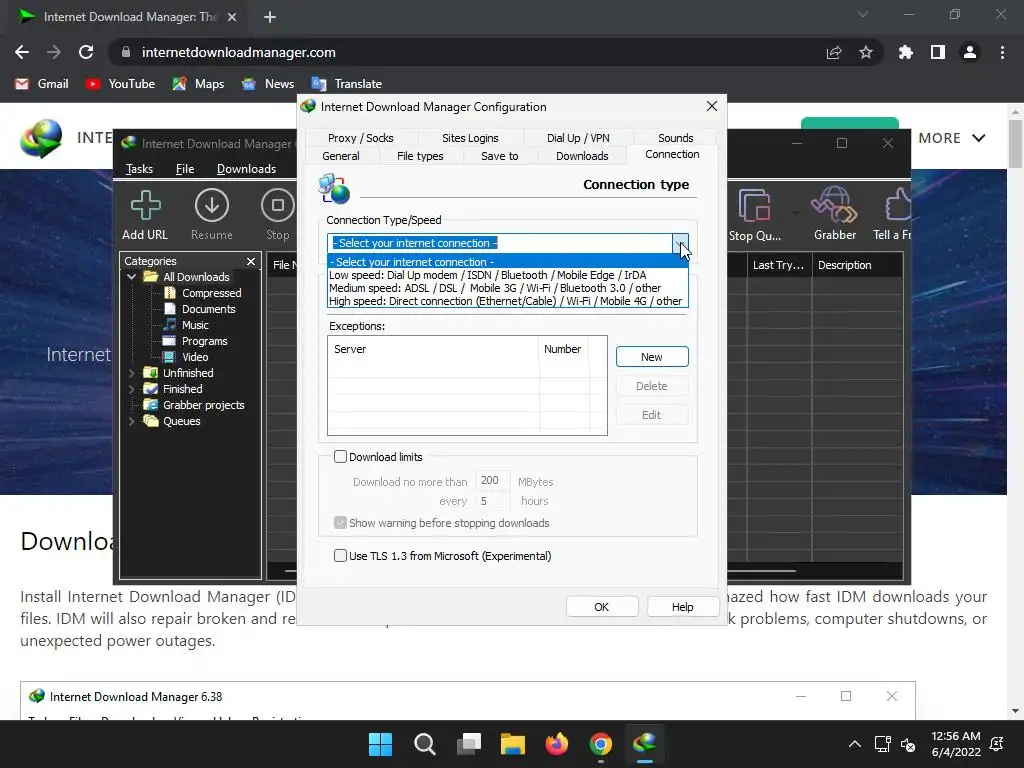Click the Server column header in Exceptions
The image size is (1024, 768).
click(x=434, y=349)
